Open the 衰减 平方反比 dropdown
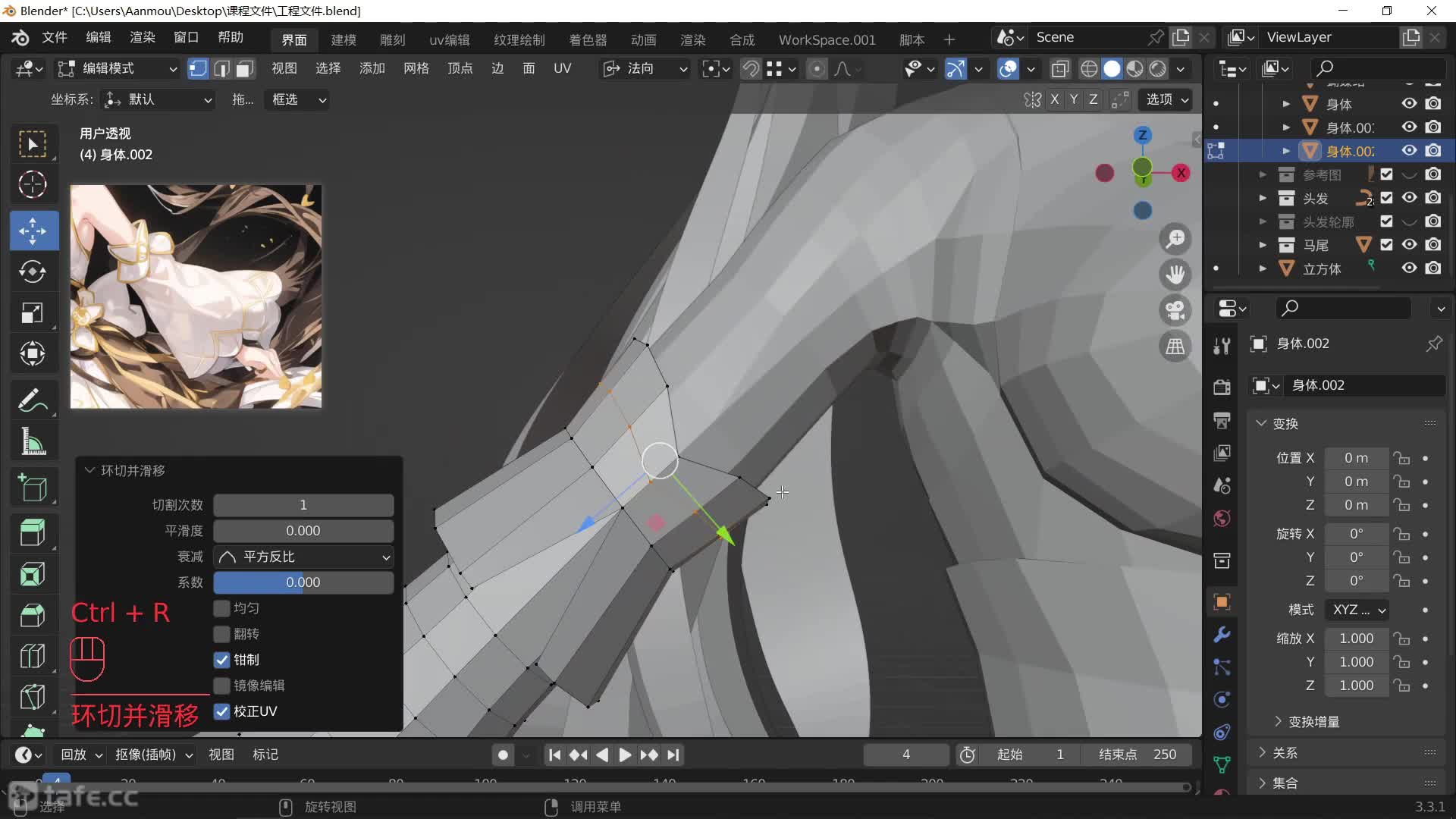1456x819 pixels. (x=303, y=557)
